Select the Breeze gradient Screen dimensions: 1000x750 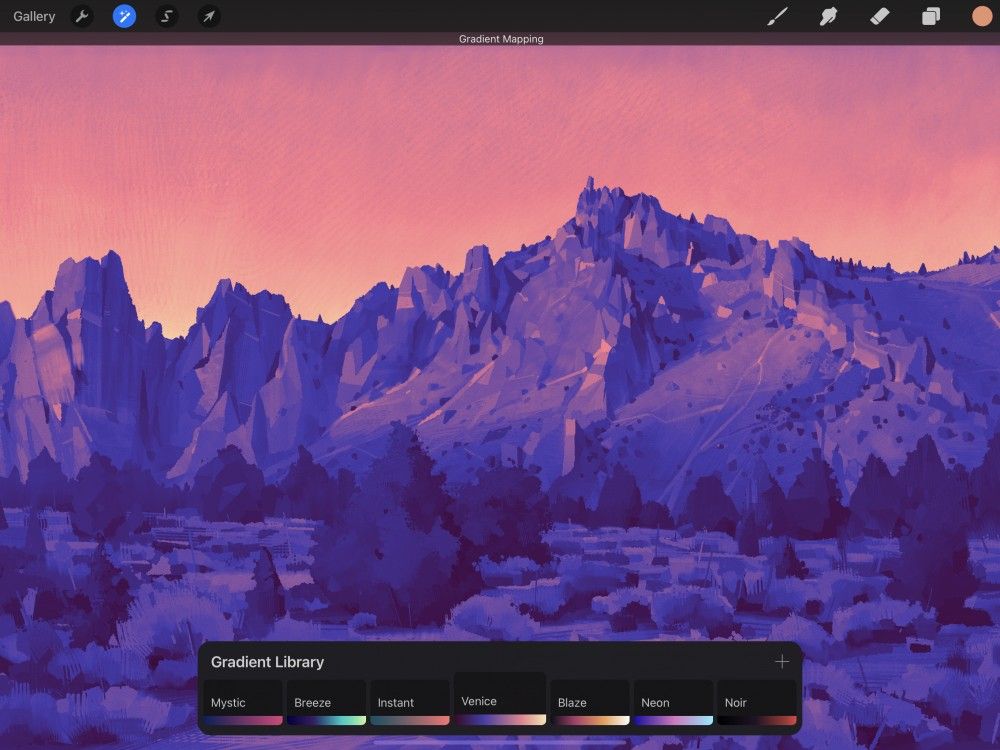(326, 700)
